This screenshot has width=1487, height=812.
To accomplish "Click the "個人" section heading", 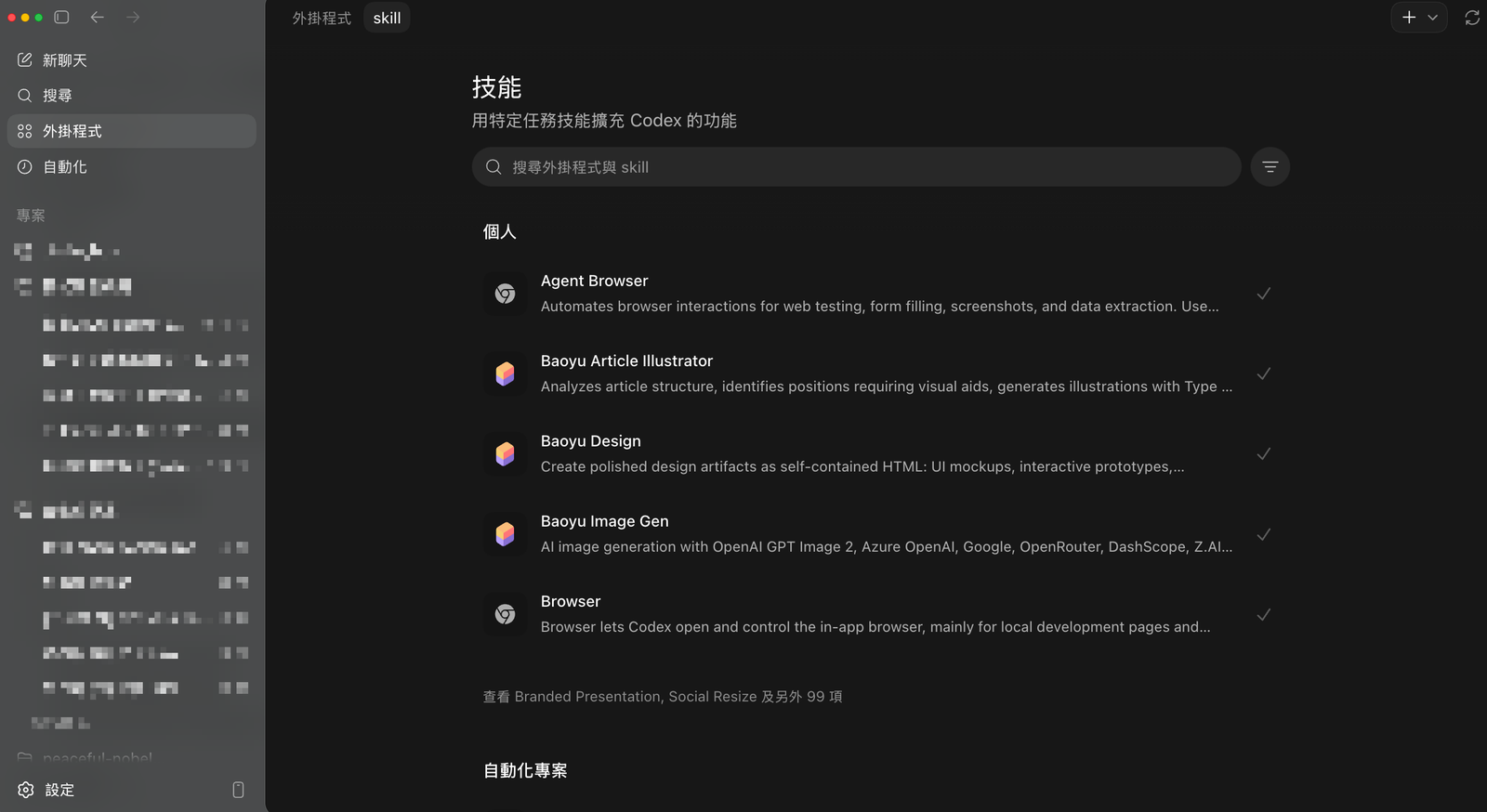I will coord(500,231).
